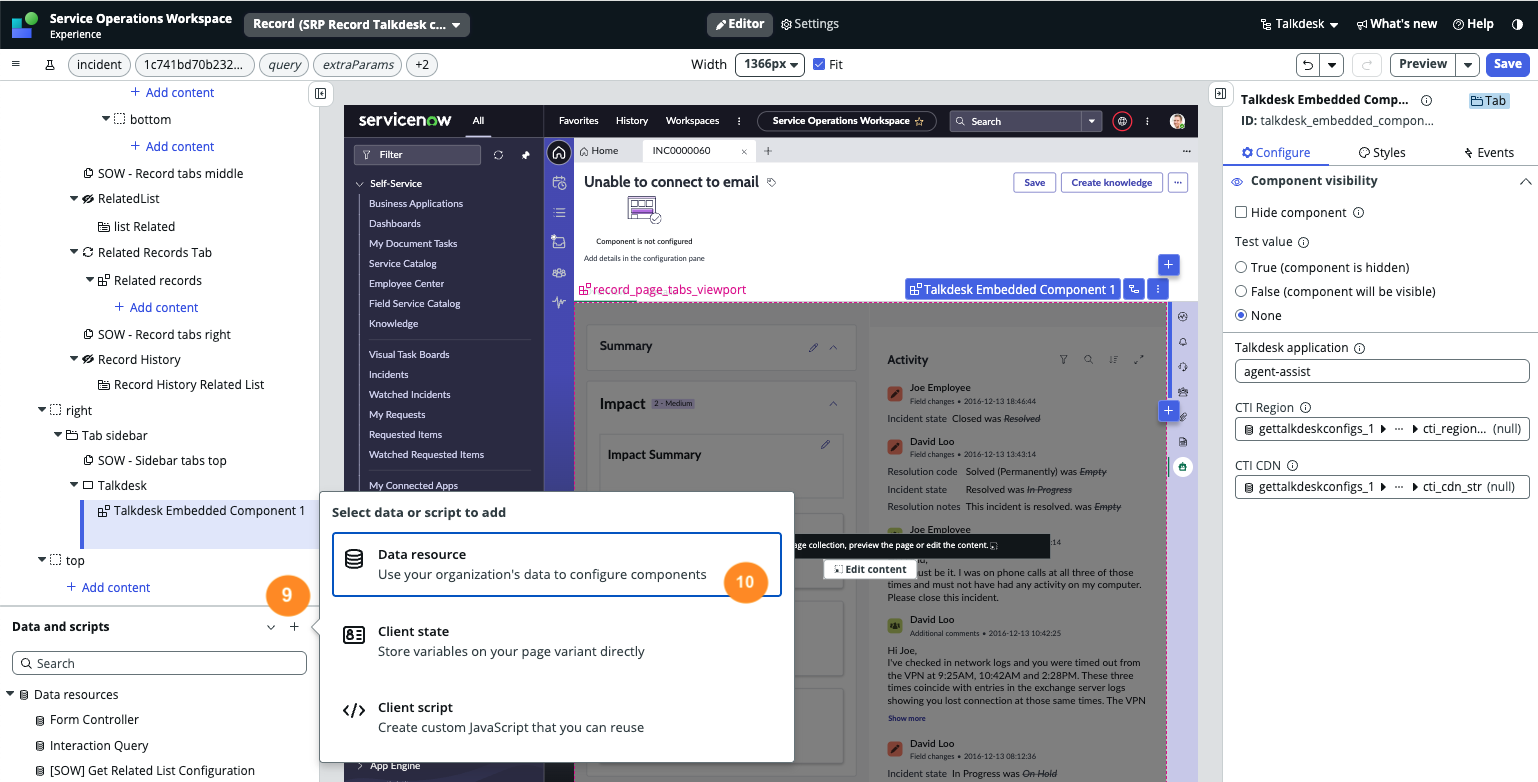Click pencil edit icon in Summary section
The width and height of the screenshot is (1538, 782).
pos(813,347)
